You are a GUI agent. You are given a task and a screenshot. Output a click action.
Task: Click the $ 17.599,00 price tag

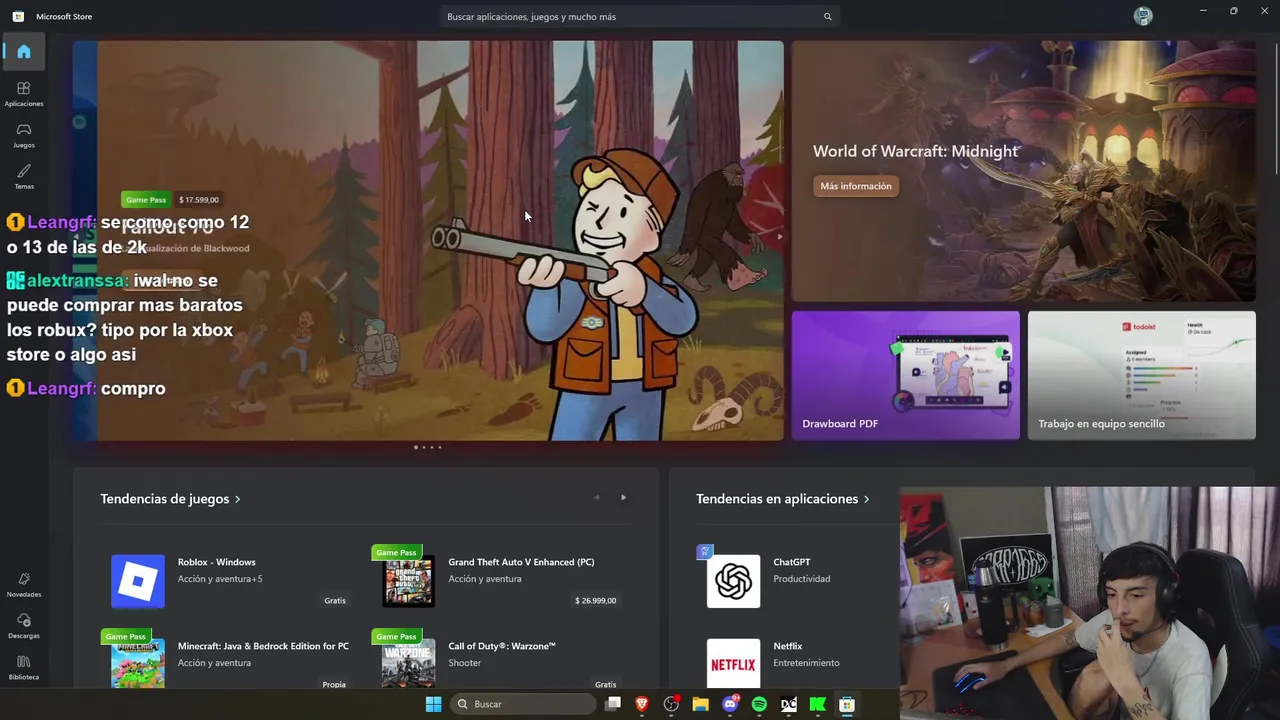tap(199, 200)
